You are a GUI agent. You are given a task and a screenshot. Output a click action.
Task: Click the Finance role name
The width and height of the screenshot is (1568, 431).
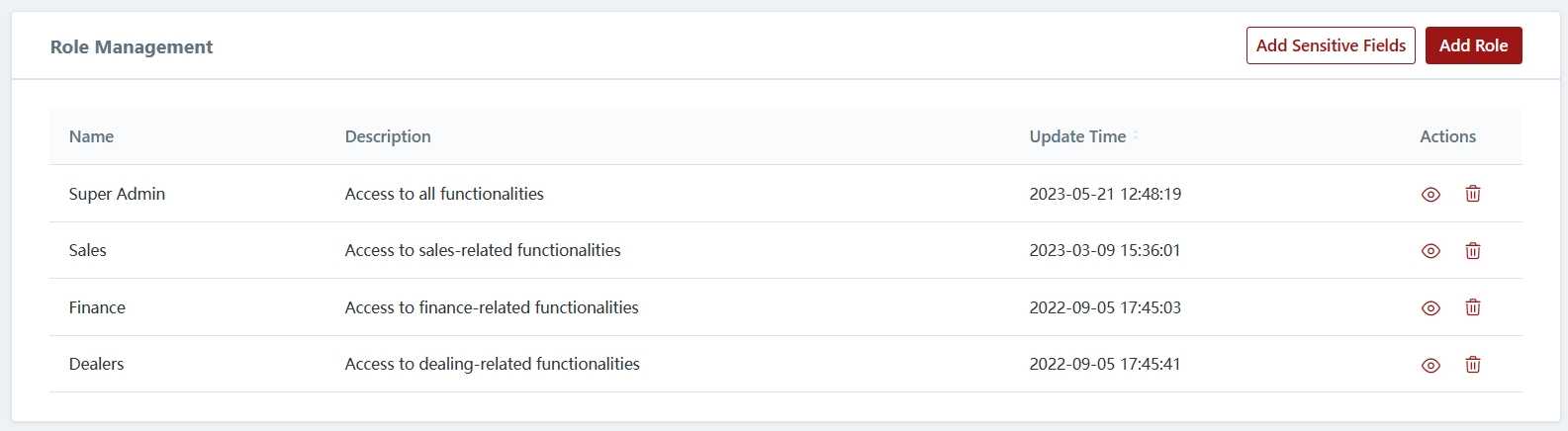point(97,307)
